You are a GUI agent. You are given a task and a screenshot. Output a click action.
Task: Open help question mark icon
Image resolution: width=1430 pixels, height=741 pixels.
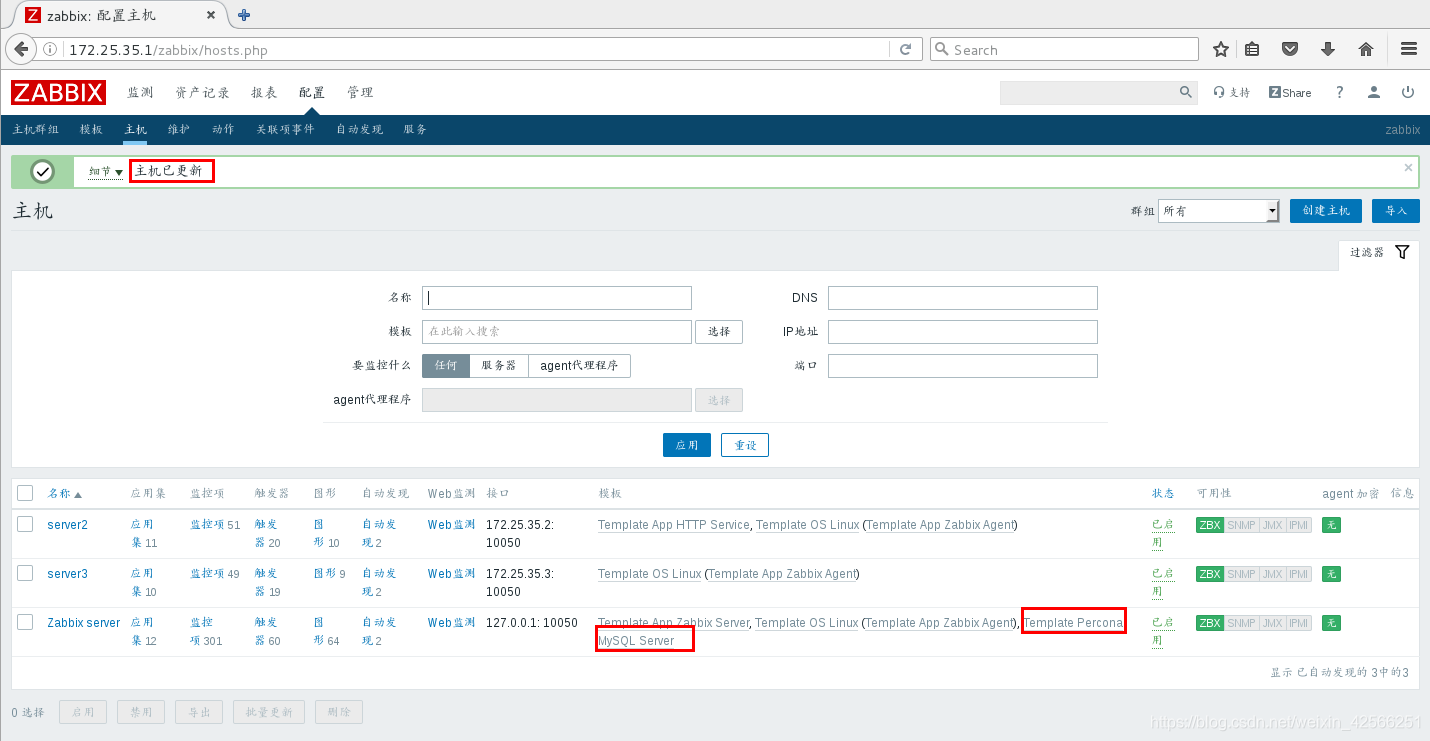[1340, 92]
